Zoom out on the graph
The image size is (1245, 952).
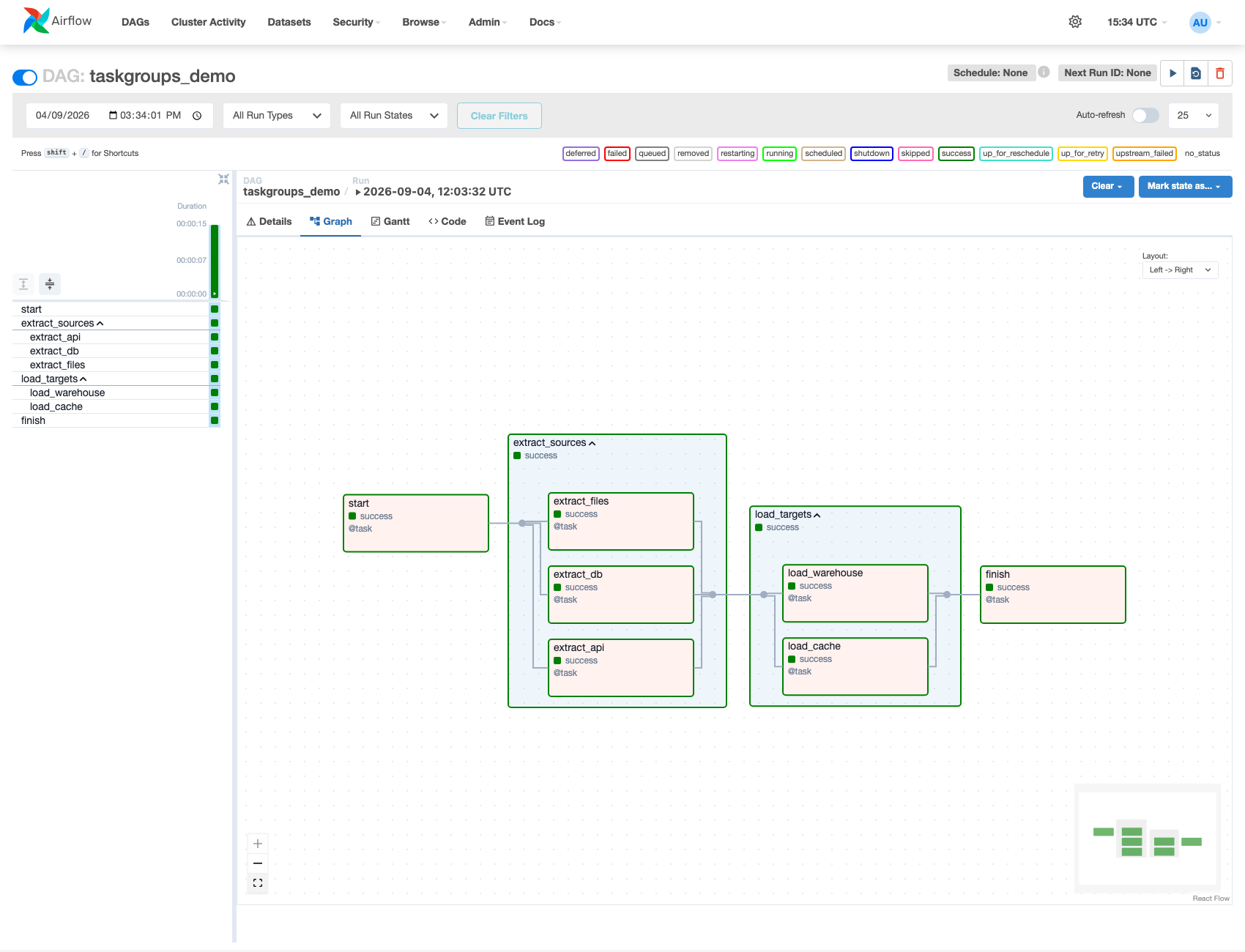[x=258, y=863]
